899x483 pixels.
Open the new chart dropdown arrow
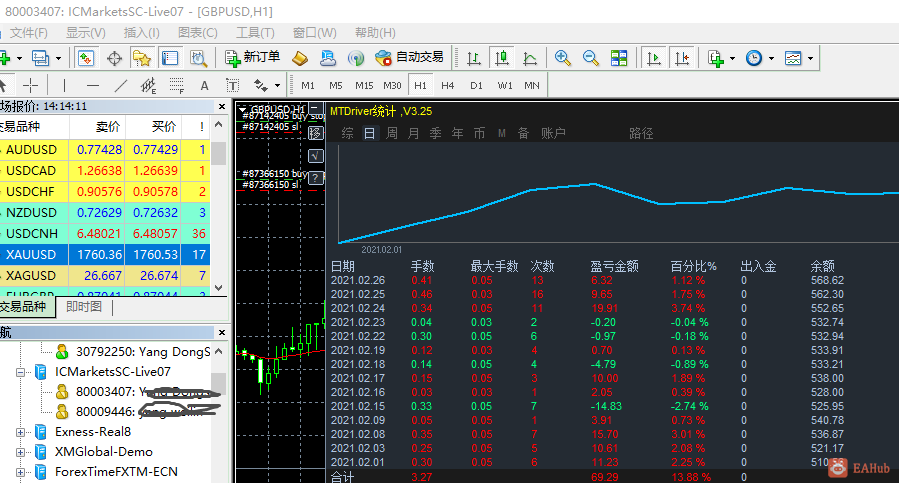click(x=19, y=59)
